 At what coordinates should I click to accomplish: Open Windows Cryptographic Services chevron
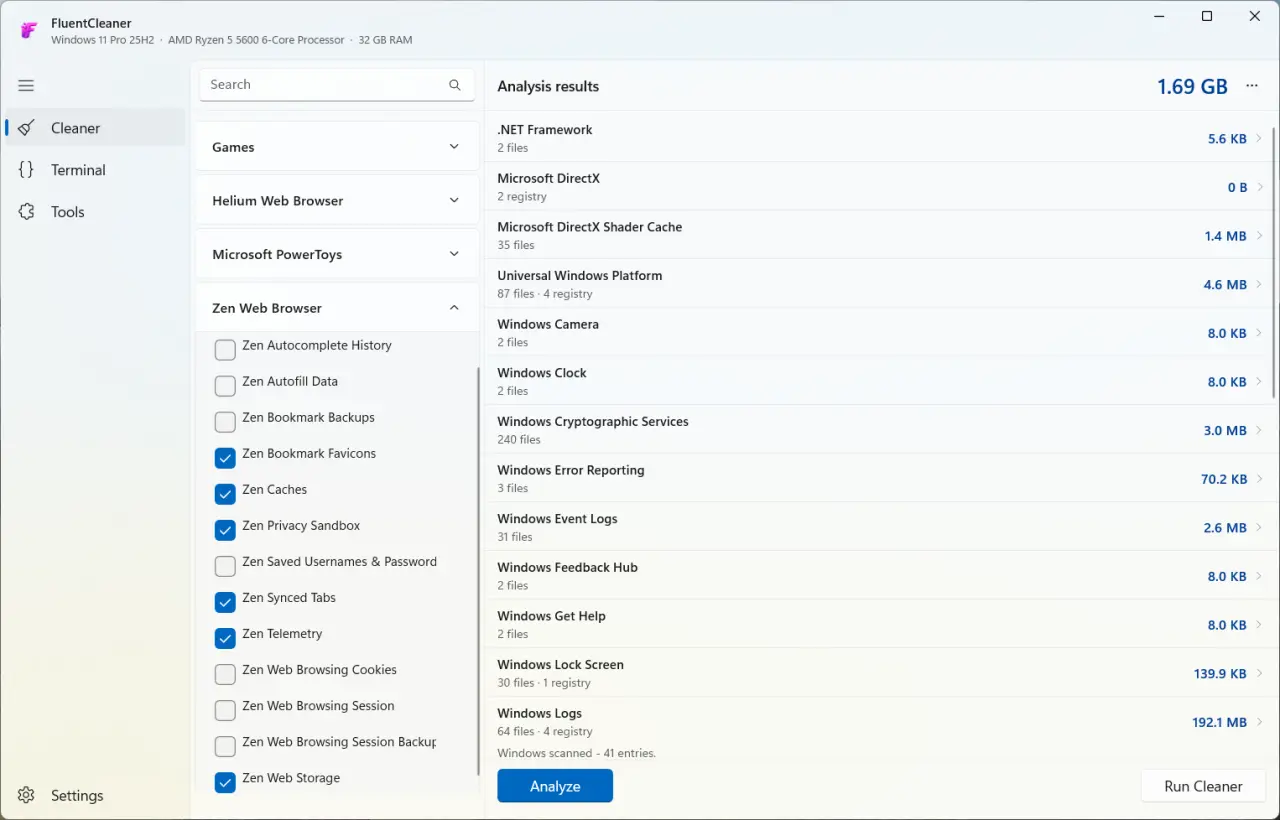[x=1259, y=430]
